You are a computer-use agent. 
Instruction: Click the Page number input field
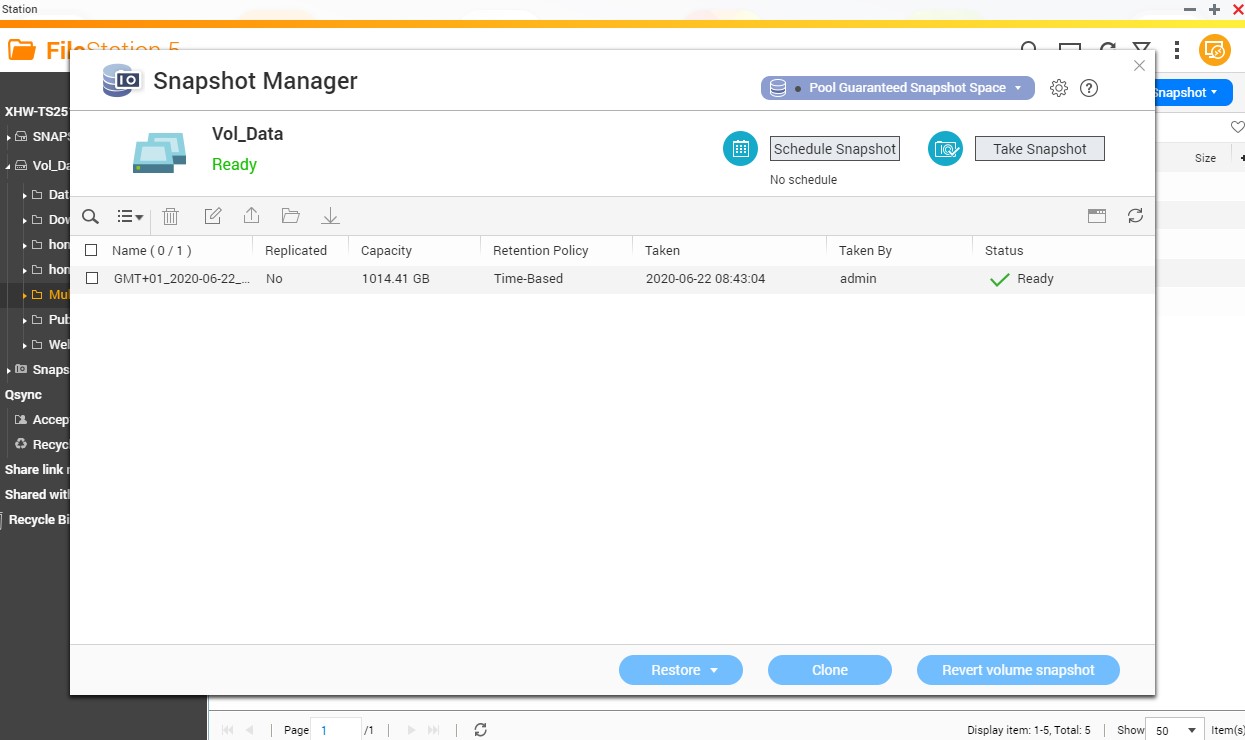point(335,730)
